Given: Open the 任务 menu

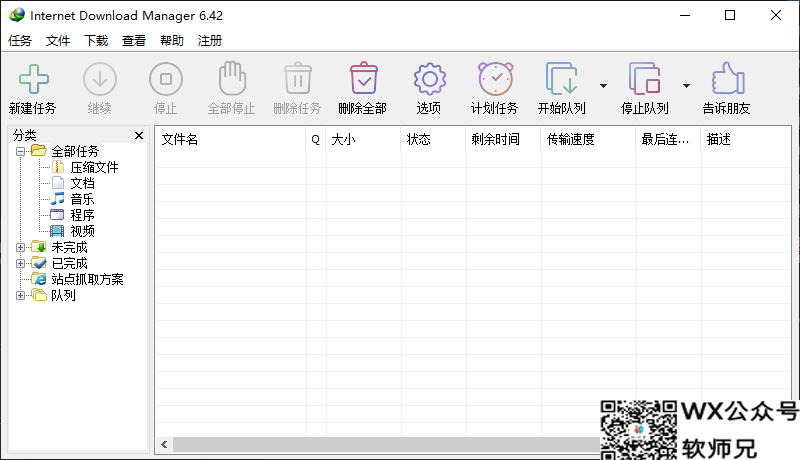Looking at the screenshot, I should tap(20, 41).
